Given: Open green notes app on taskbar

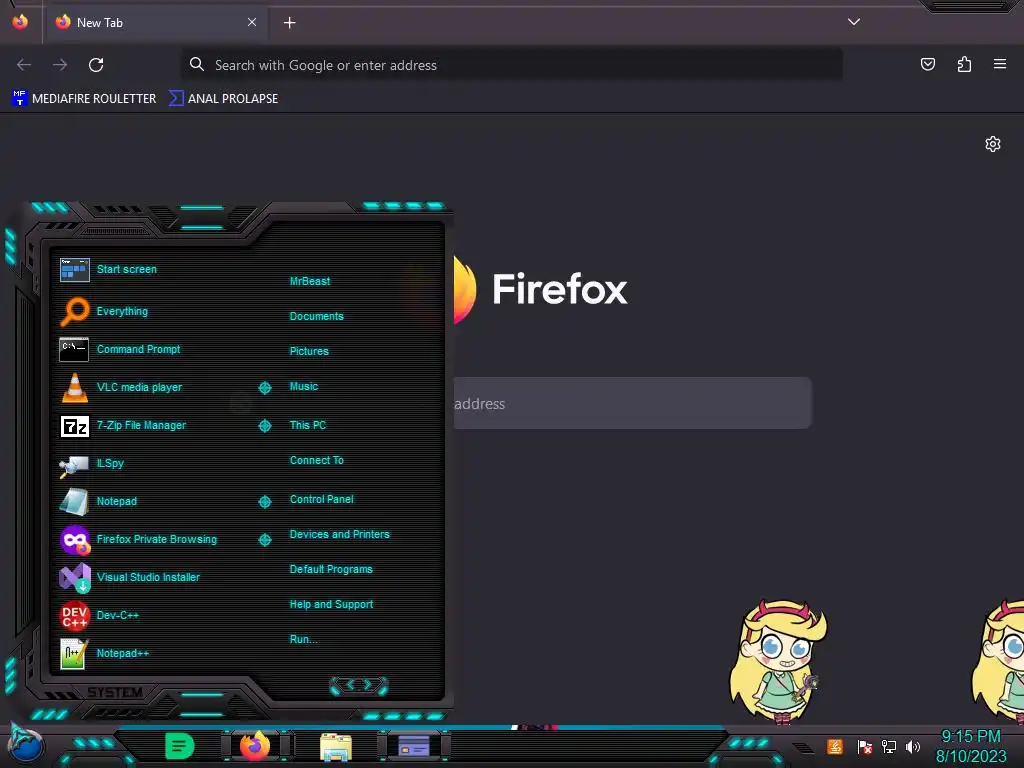Looking at the screenshot, I should pos(179,746).
